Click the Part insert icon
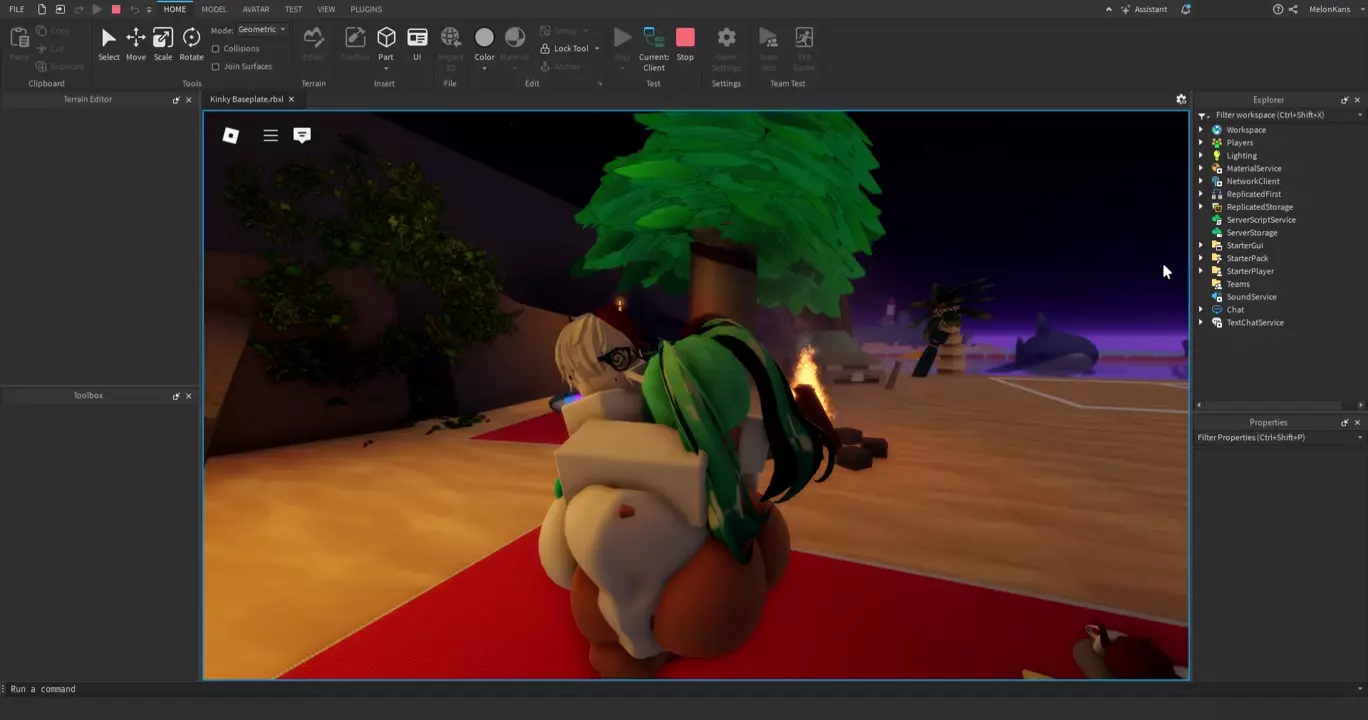The image size is (1368, 720). tap(386, 38)
